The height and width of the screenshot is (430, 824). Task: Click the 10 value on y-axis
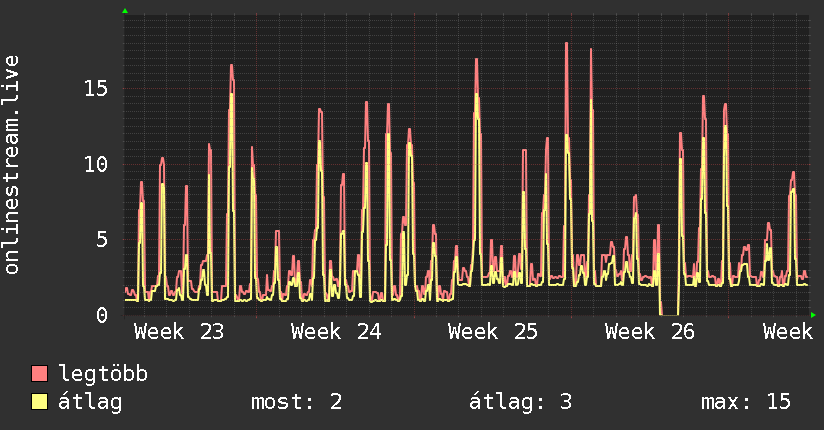click(x=96, y=165)
